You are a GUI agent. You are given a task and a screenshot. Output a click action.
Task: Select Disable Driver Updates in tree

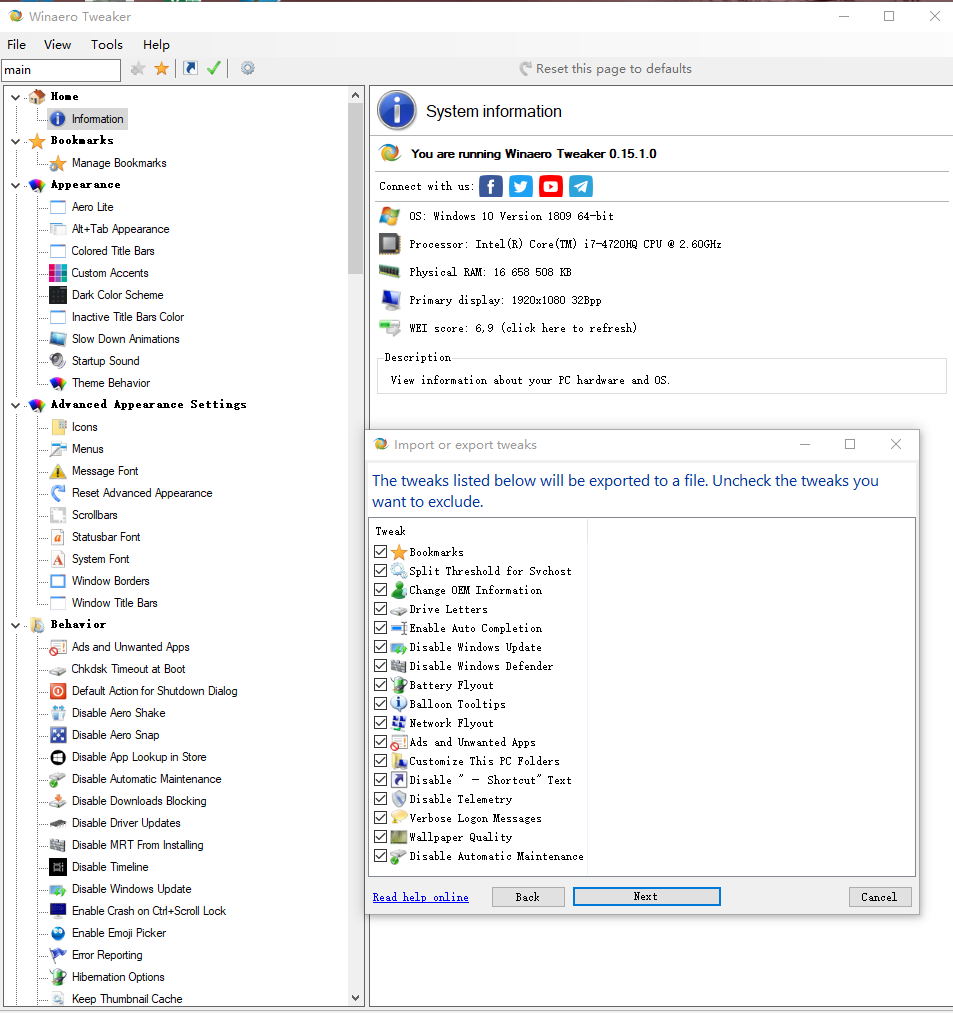pos(126,823)
